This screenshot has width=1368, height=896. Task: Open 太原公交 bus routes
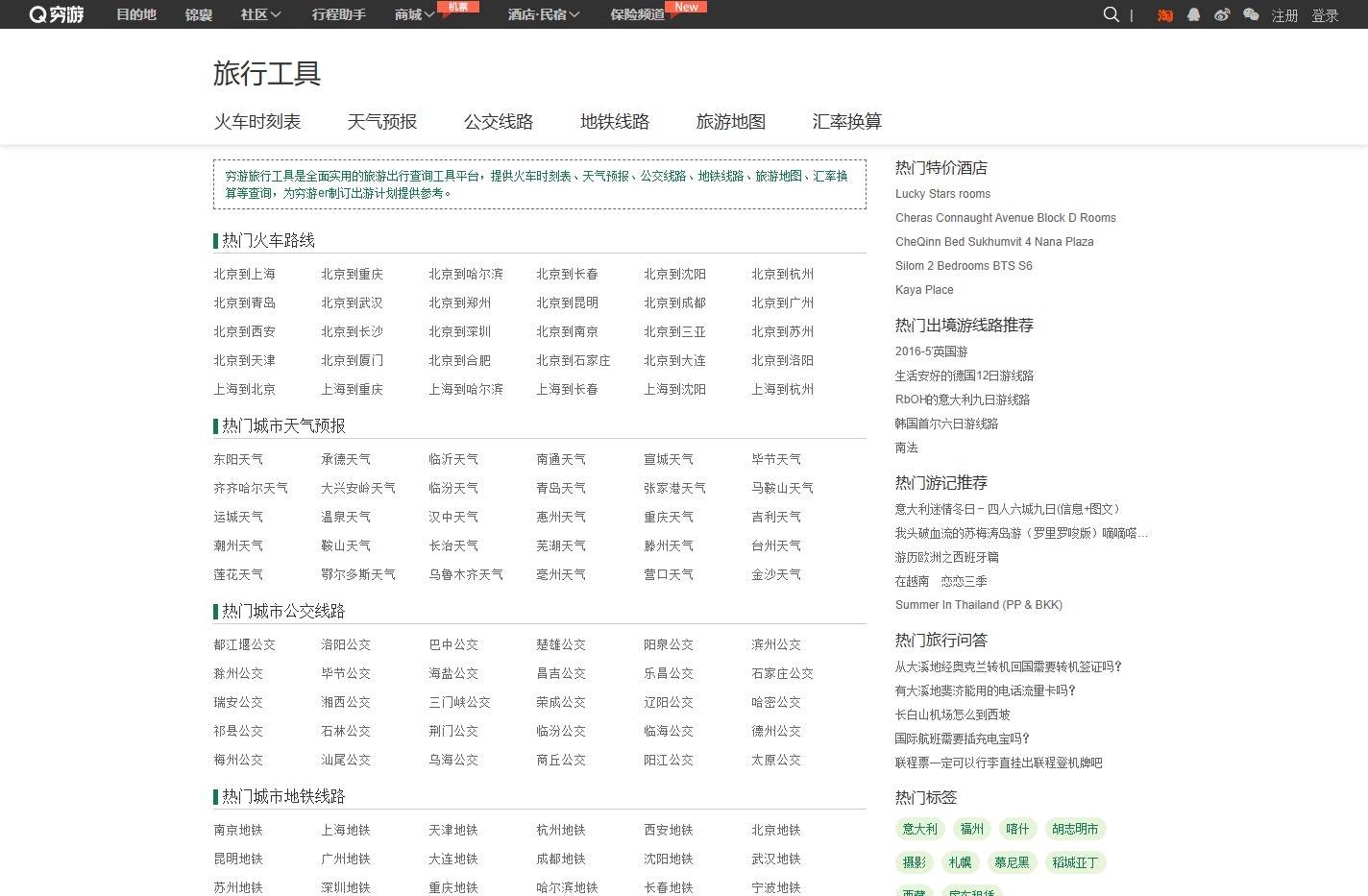coord(776,760)
